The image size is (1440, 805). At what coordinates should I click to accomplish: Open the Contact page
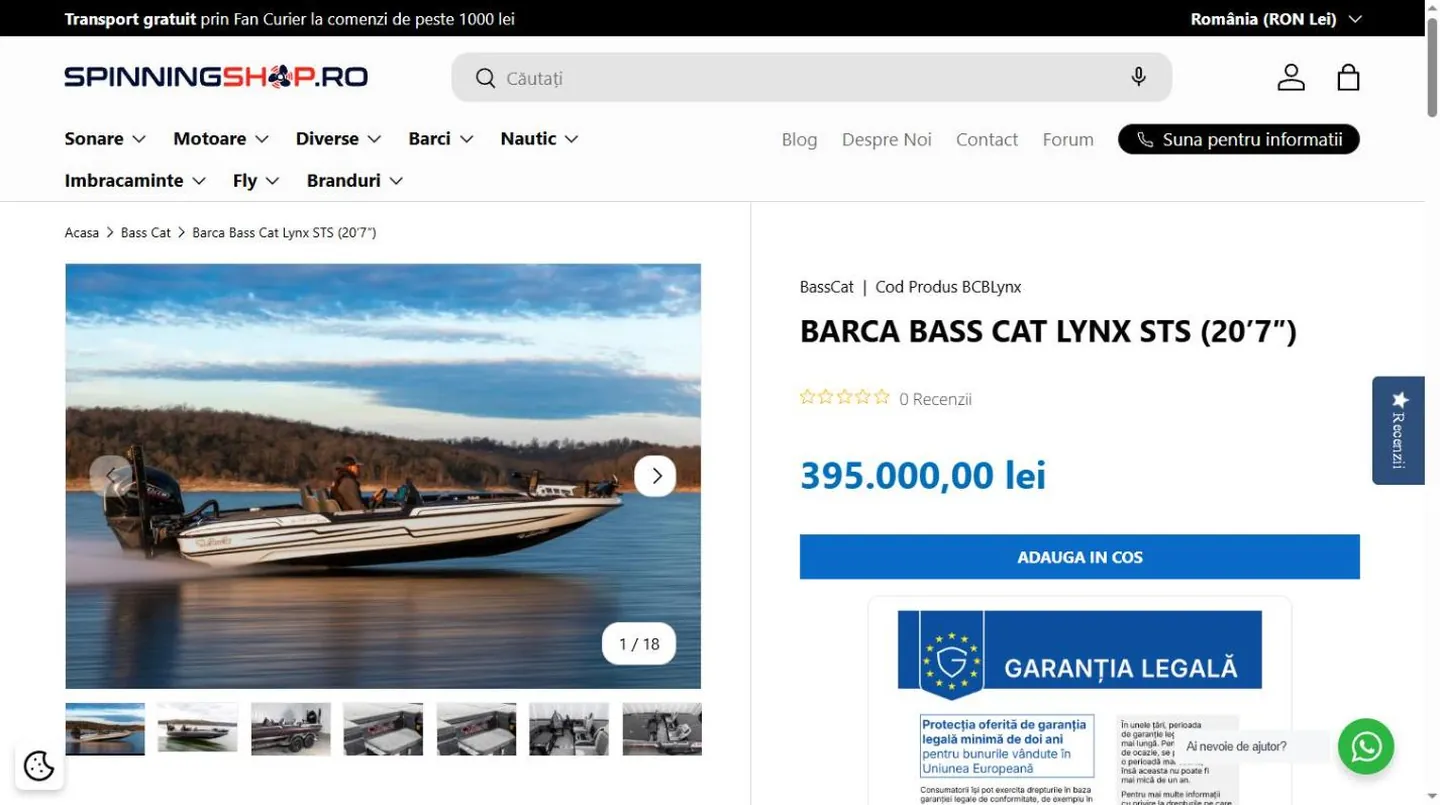pyautogui.click(x=986, y=140)
